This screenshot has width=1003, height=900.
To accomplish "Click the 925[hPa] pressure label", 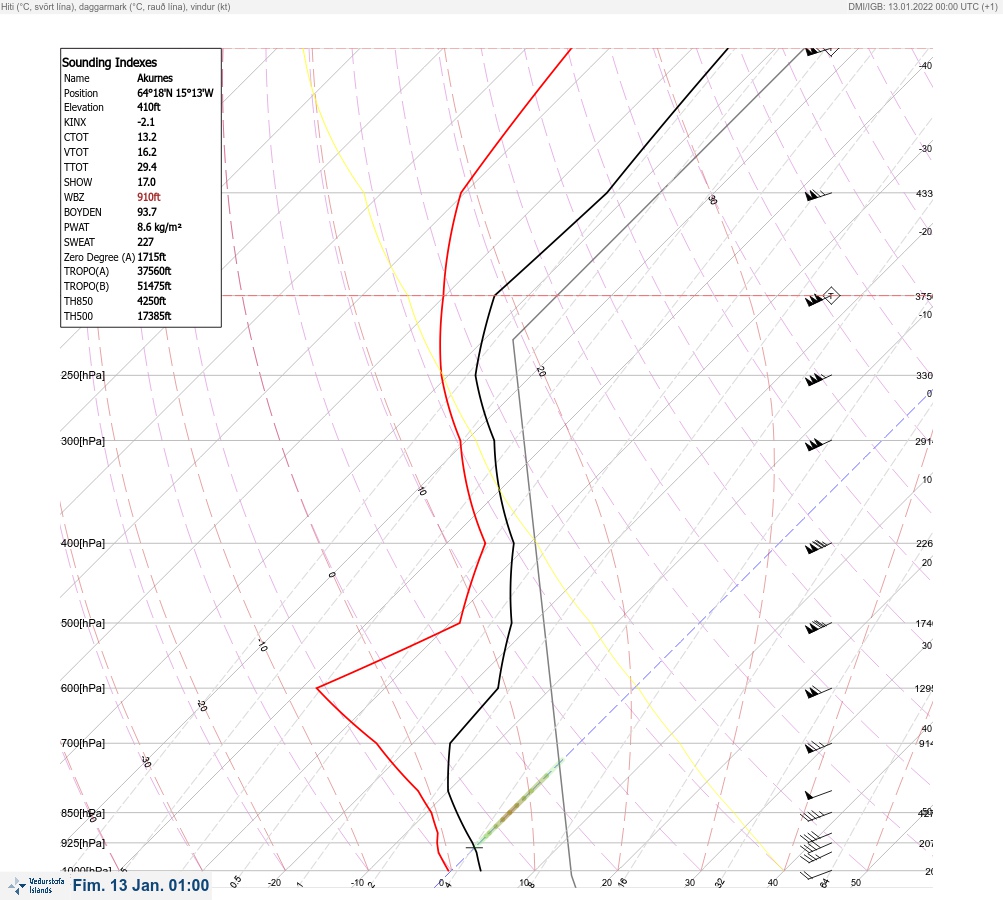I will pos(83,843).
